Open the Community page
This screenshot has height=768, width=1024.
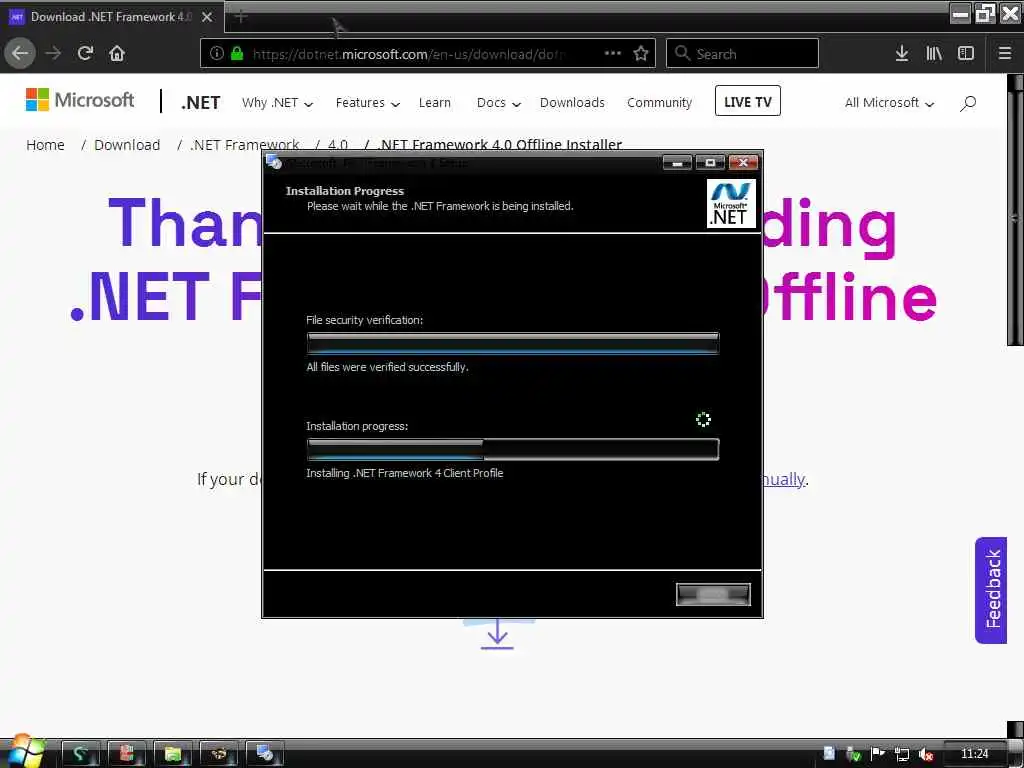click(x=659, y=103)
